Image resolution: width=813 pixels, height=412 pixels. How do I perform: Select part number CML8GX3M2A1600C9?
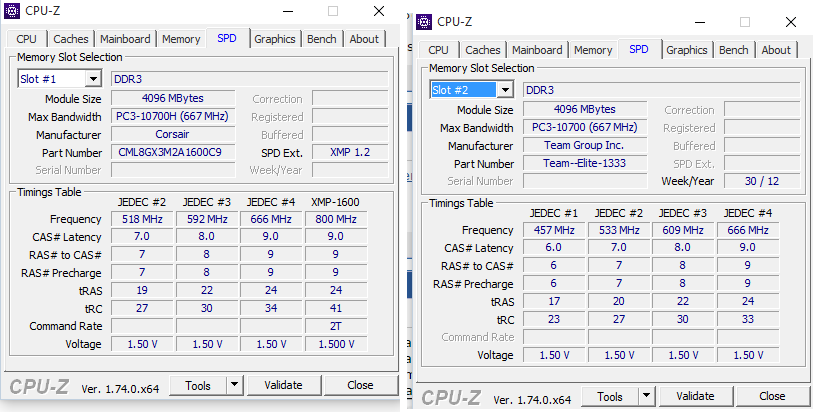(x=173, y=152)
